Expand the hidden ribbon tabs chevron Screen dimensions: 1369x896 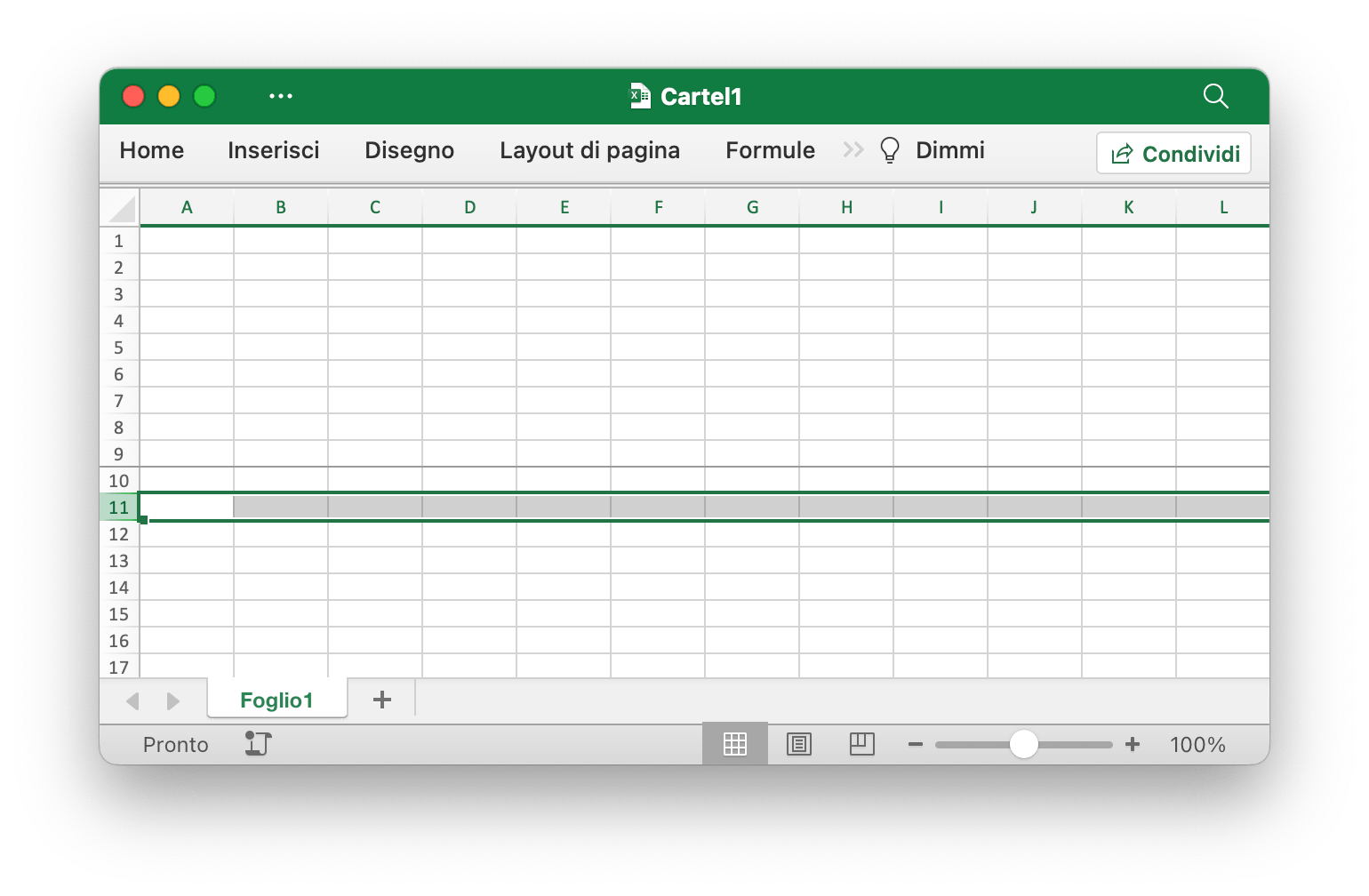click(x=853, y=150)
